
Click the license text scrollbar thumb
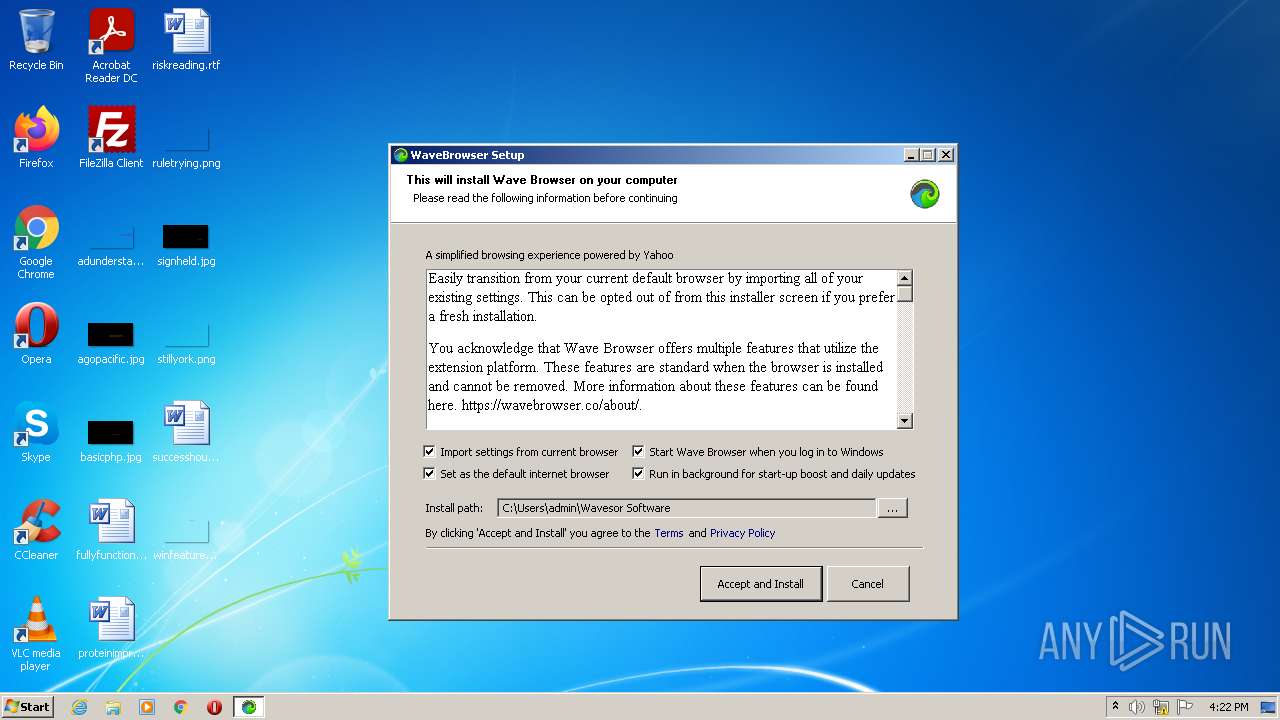(x=904, y=294)
